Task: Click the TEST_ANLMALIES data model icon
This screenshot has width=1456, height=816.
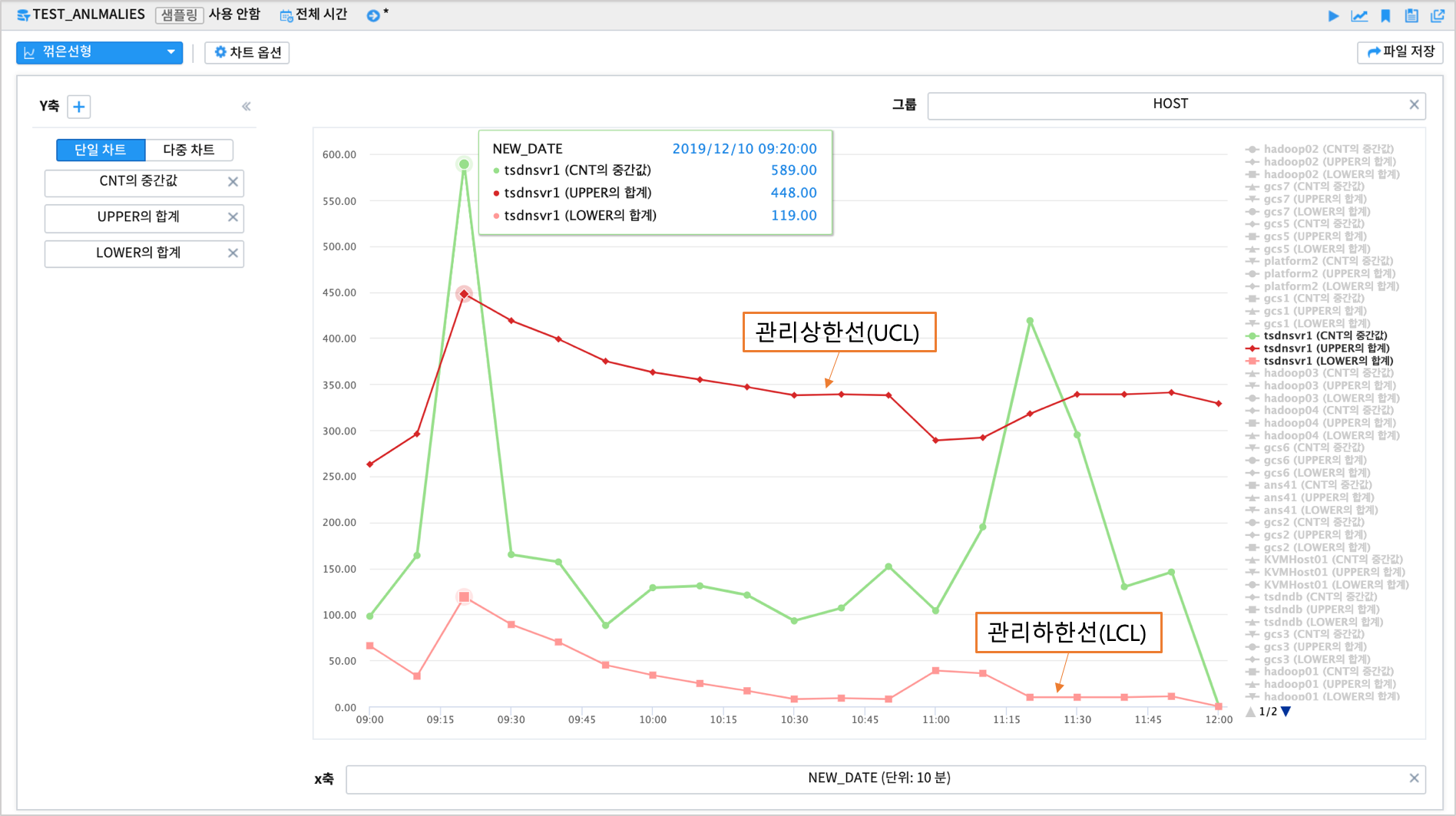Action: [23, 15]
